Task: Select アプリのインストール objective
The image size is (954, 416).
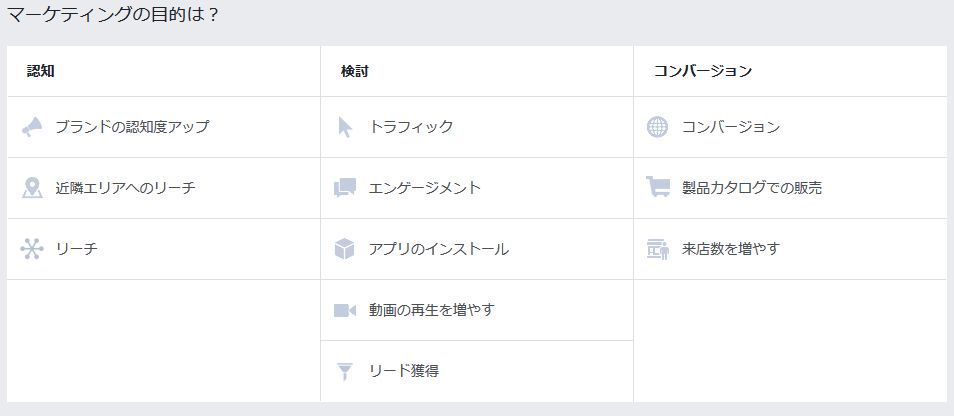Action: tap(439, 249)
